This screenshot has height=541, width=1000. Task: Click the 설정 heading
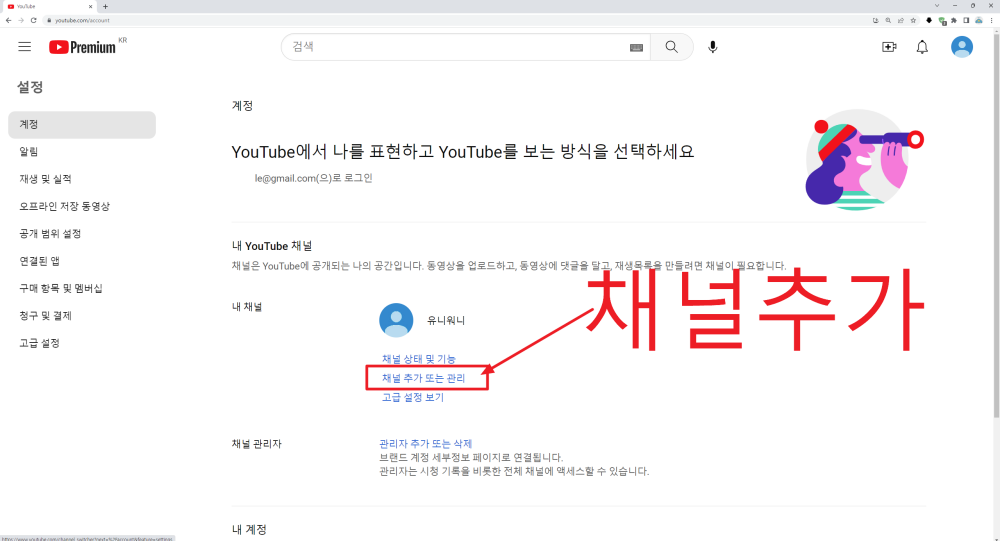[x=30, y=87]
